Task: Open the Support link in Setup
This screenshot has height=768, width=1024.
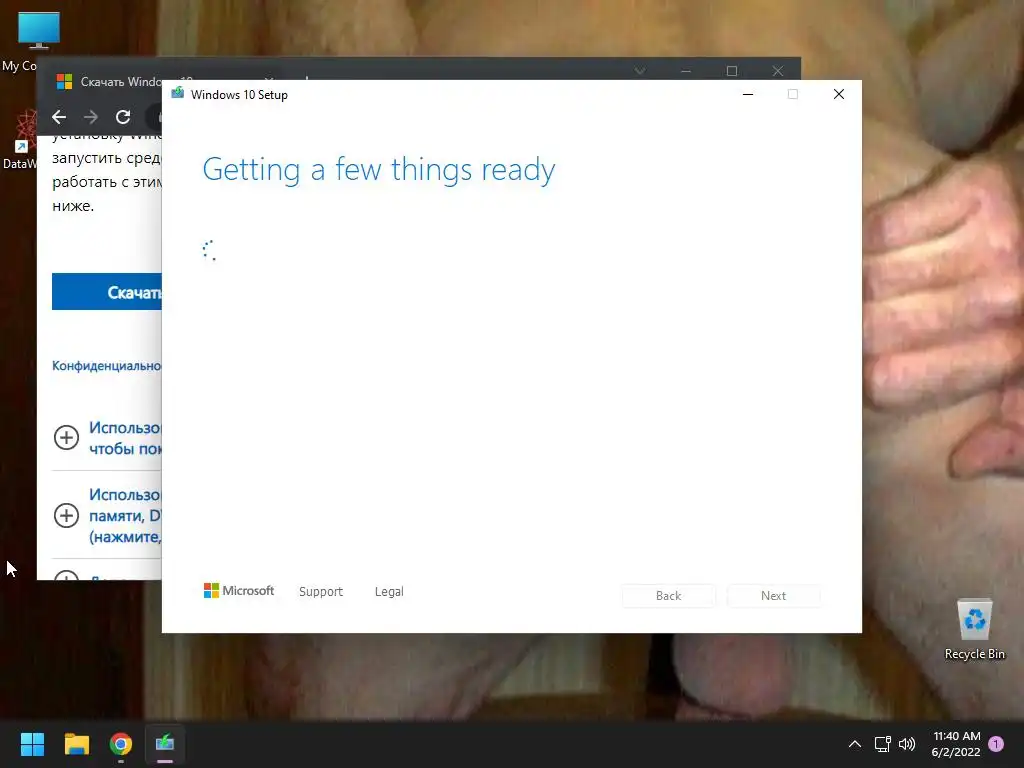Action: click(321, 592)
